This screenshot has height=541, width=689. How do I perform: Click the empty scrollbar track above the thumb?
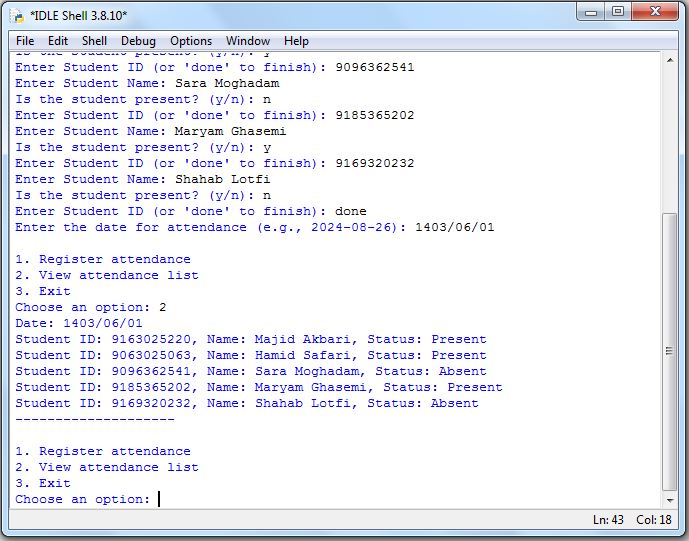click(670, 140)
